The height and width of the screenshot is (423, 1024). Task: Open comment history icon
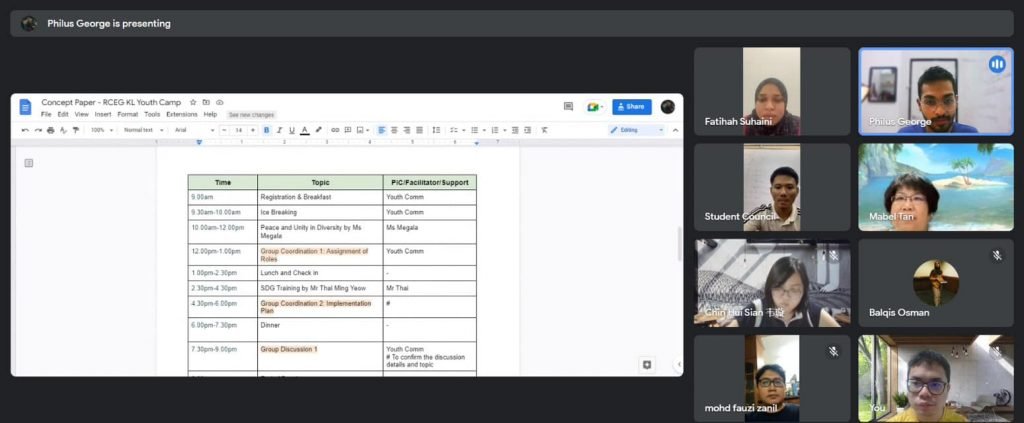tap(568, 107)
